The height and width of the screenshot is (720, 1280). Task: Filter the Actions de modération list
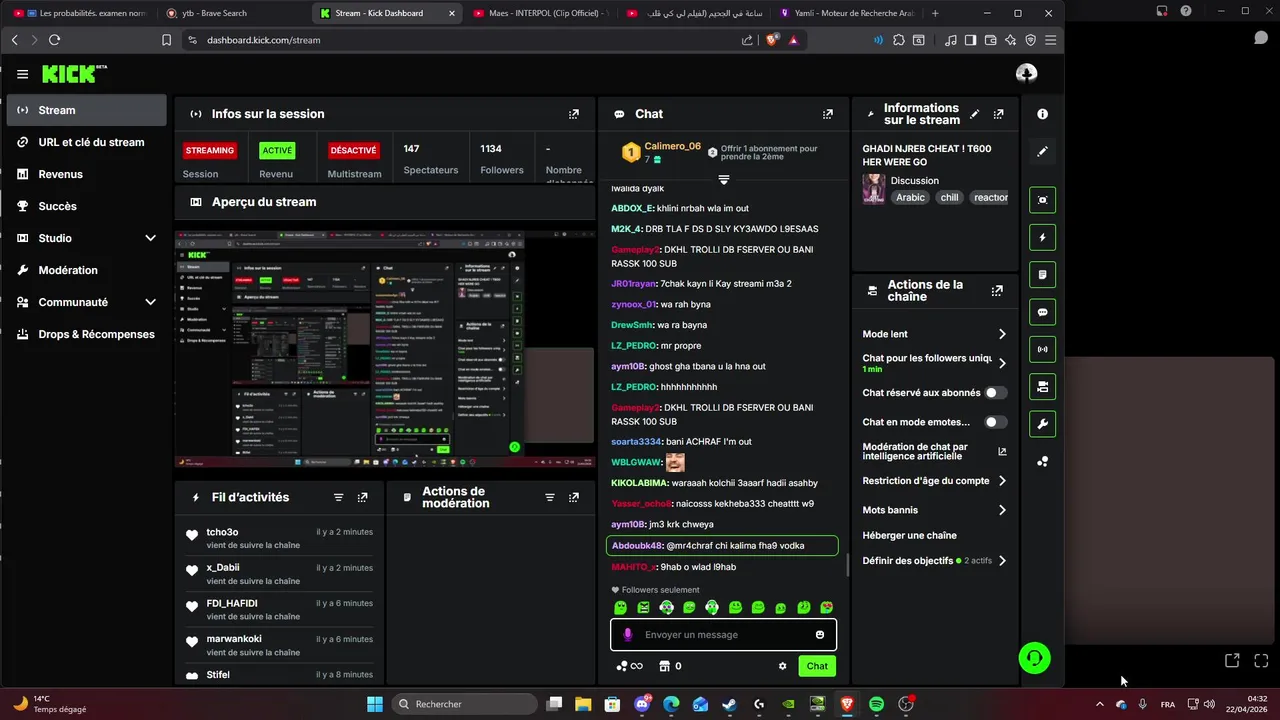[550, 497]
